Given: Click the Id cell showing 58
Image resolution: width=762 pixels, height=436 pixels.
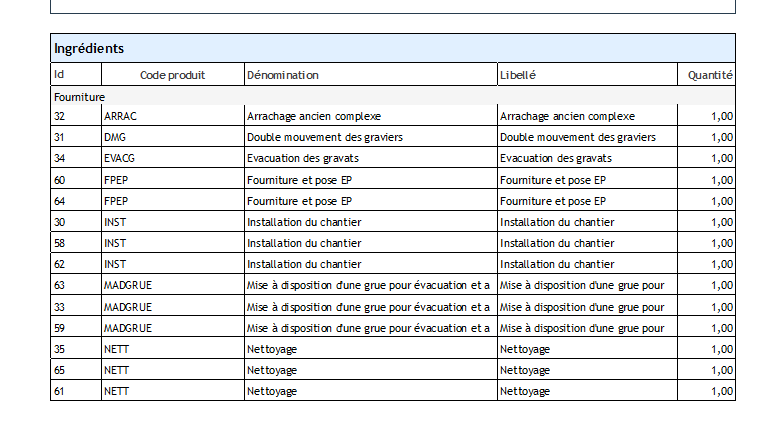Looking at the screenshot, I should click(x=60, y=243).
